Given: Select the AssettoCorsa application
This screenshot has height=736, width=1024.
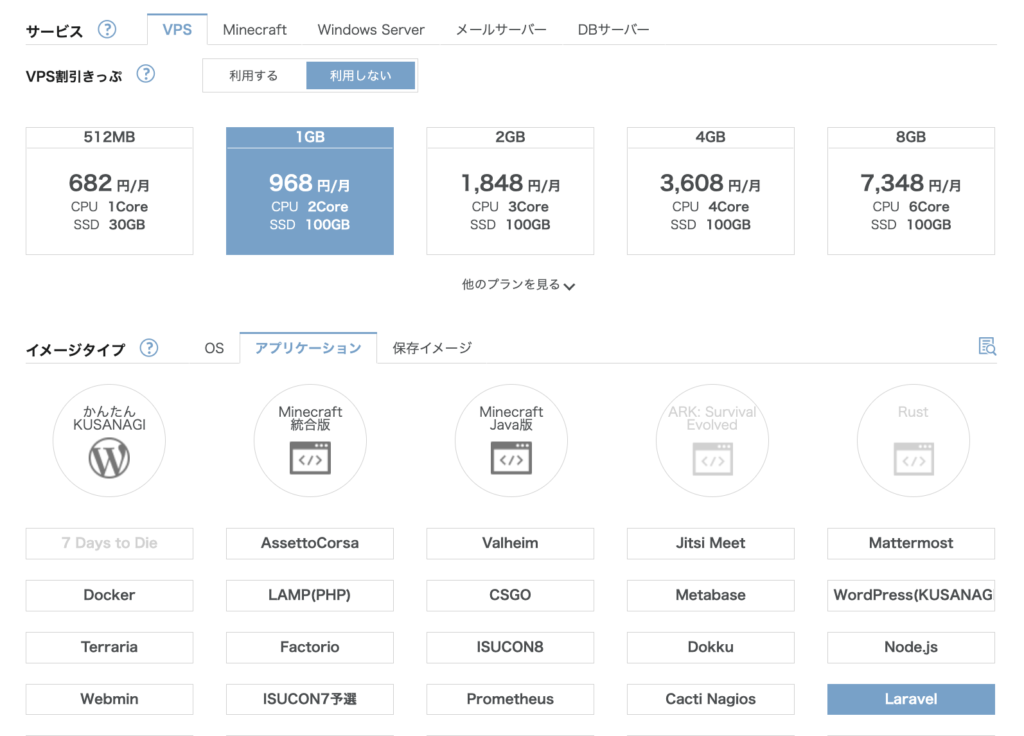Looking at the screenshot, I should pos(310,543).
